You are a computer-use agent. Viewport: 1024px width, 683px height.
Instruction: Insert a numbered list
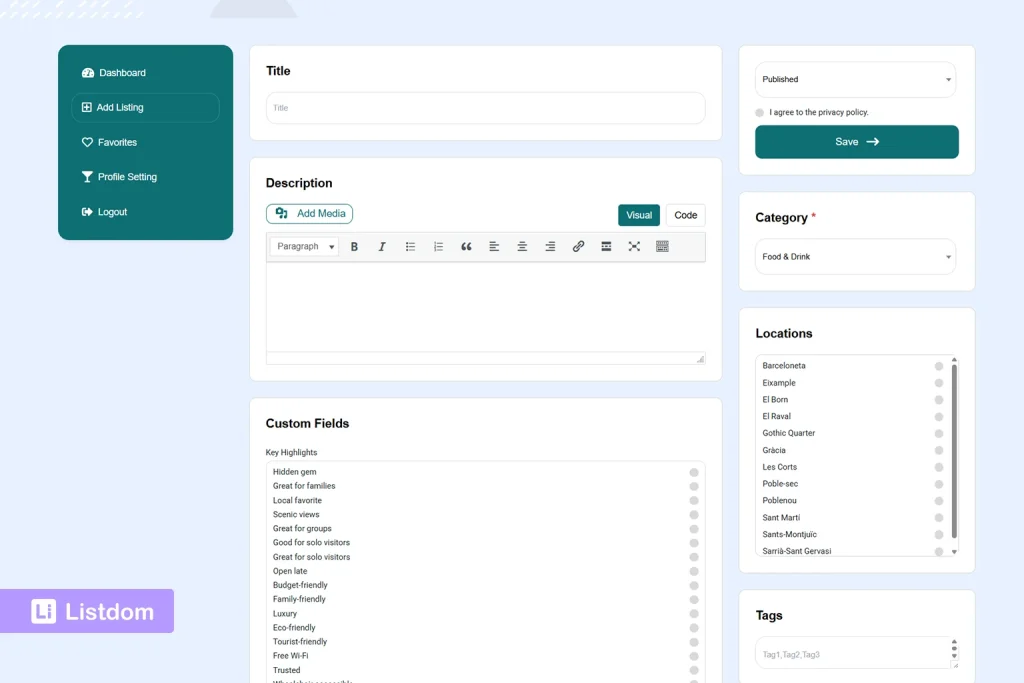click(438, 246)
